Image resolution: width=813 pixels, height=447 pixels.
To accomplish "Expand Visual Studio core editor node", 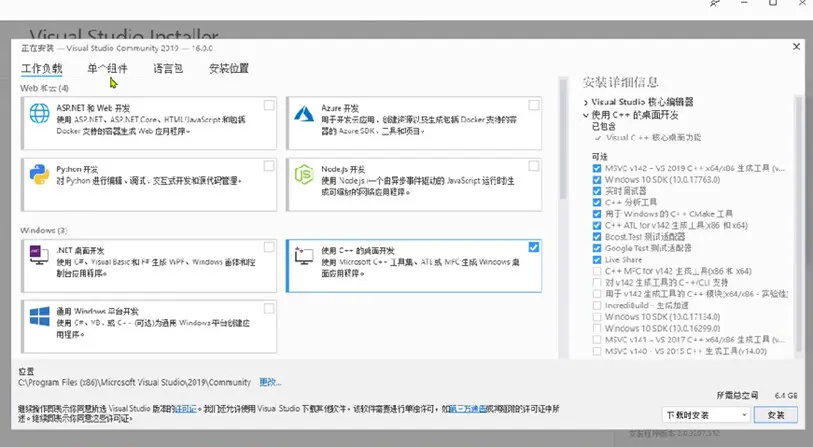I will [585, 102].
